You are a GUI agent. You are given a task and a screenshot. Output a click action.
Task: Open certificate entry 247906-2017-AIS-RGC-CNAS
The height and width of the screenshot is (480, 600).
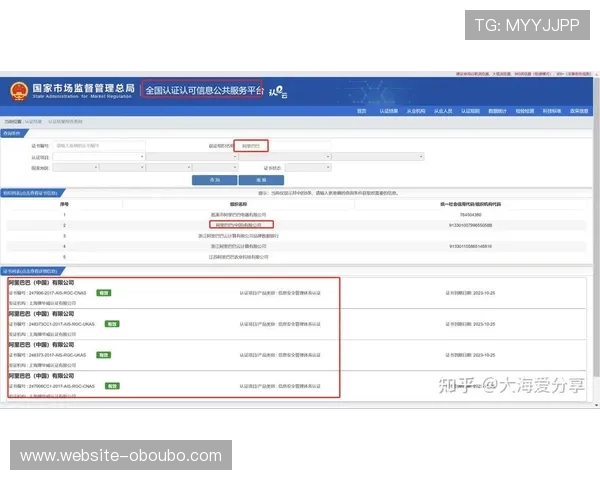[x=297, y=293]
